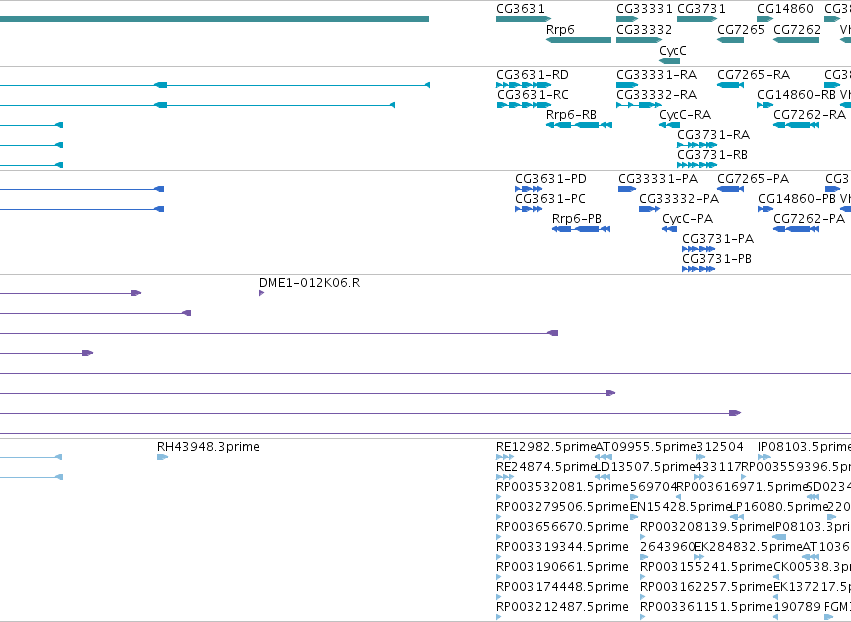Click the CG33331 gene label
Viewport: 851px width, 622px height.
(x=644, y=9)
